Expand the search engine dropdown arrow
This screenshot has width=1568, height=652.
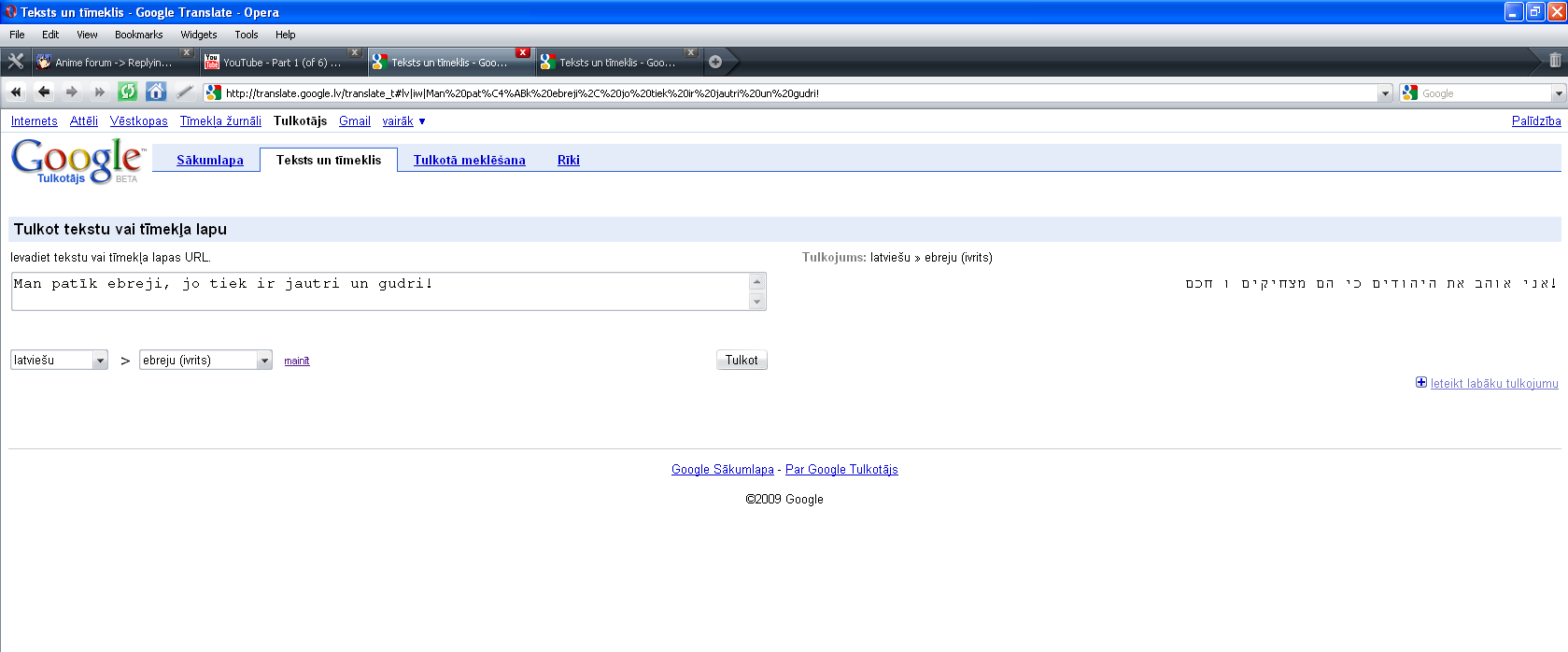[x=1558, y=93]
